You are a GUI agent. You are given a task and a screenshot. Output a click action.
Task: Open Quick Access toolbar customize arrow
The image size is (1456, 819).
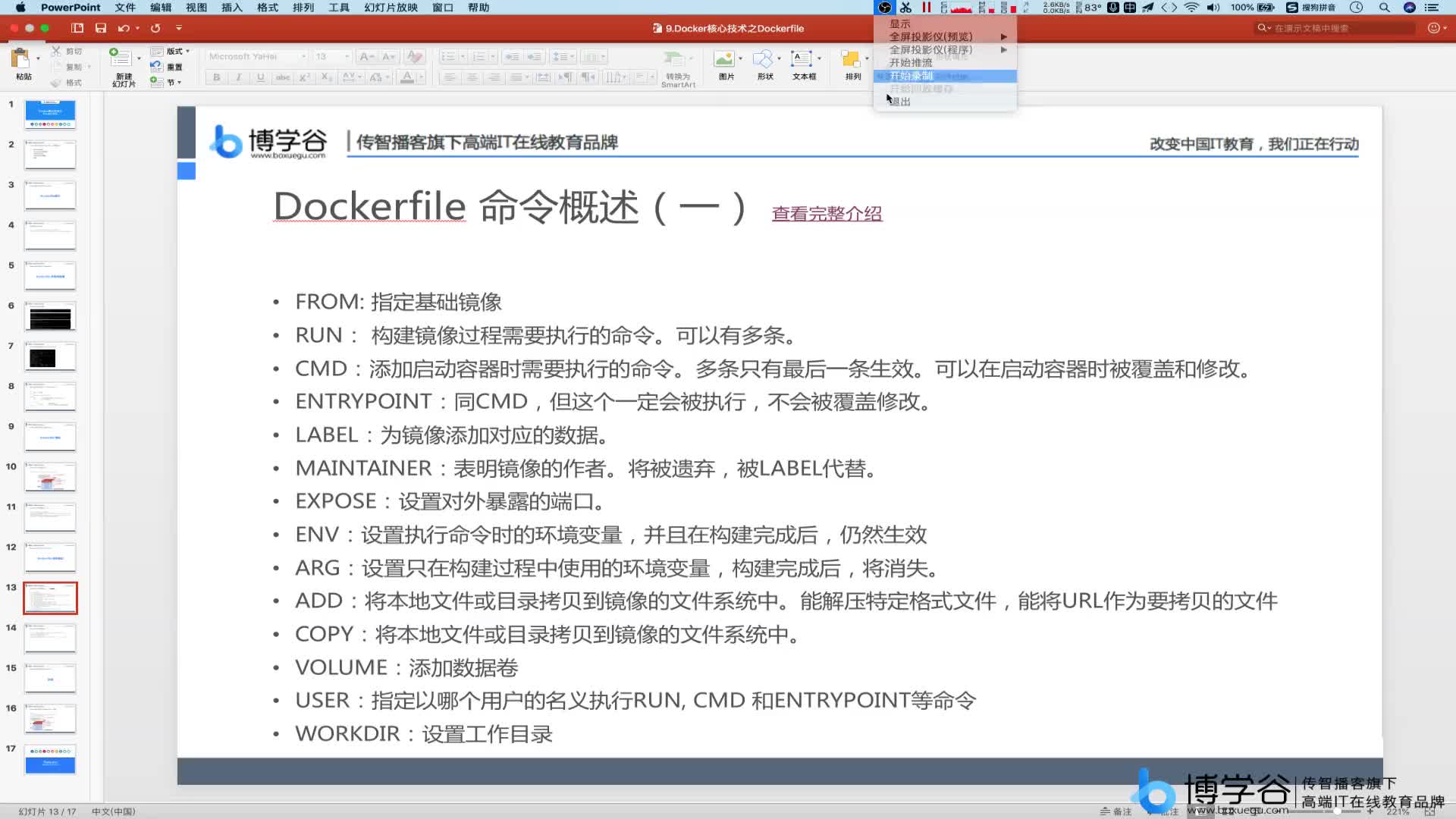coord(179,28)
